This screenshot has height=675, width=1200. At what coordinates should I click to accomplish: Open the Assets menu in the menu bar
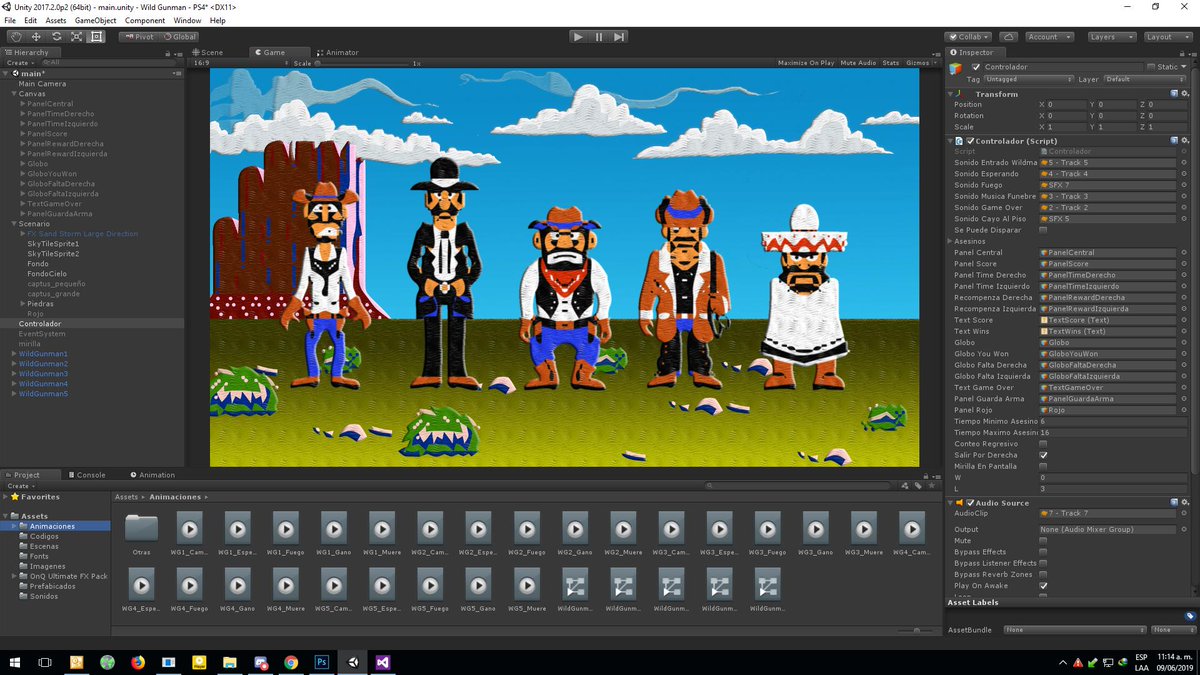pyautogui.click(x=56, y=20)
